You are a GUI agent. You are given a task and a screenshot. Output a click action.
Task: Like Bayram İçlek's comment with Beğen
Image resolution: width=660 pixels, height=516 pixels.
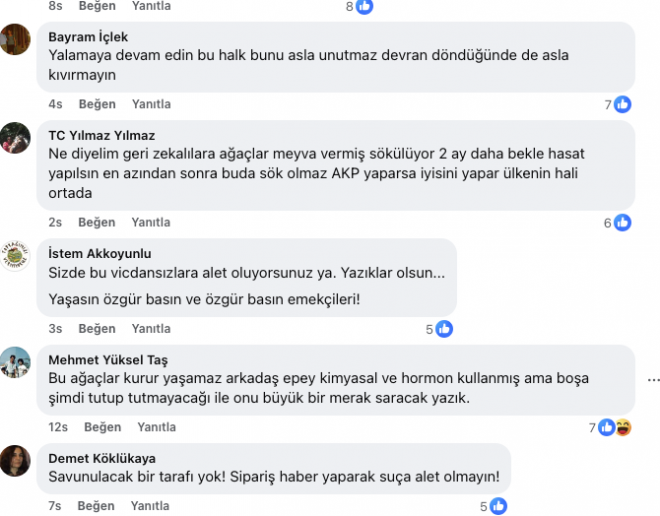(97, 105)
